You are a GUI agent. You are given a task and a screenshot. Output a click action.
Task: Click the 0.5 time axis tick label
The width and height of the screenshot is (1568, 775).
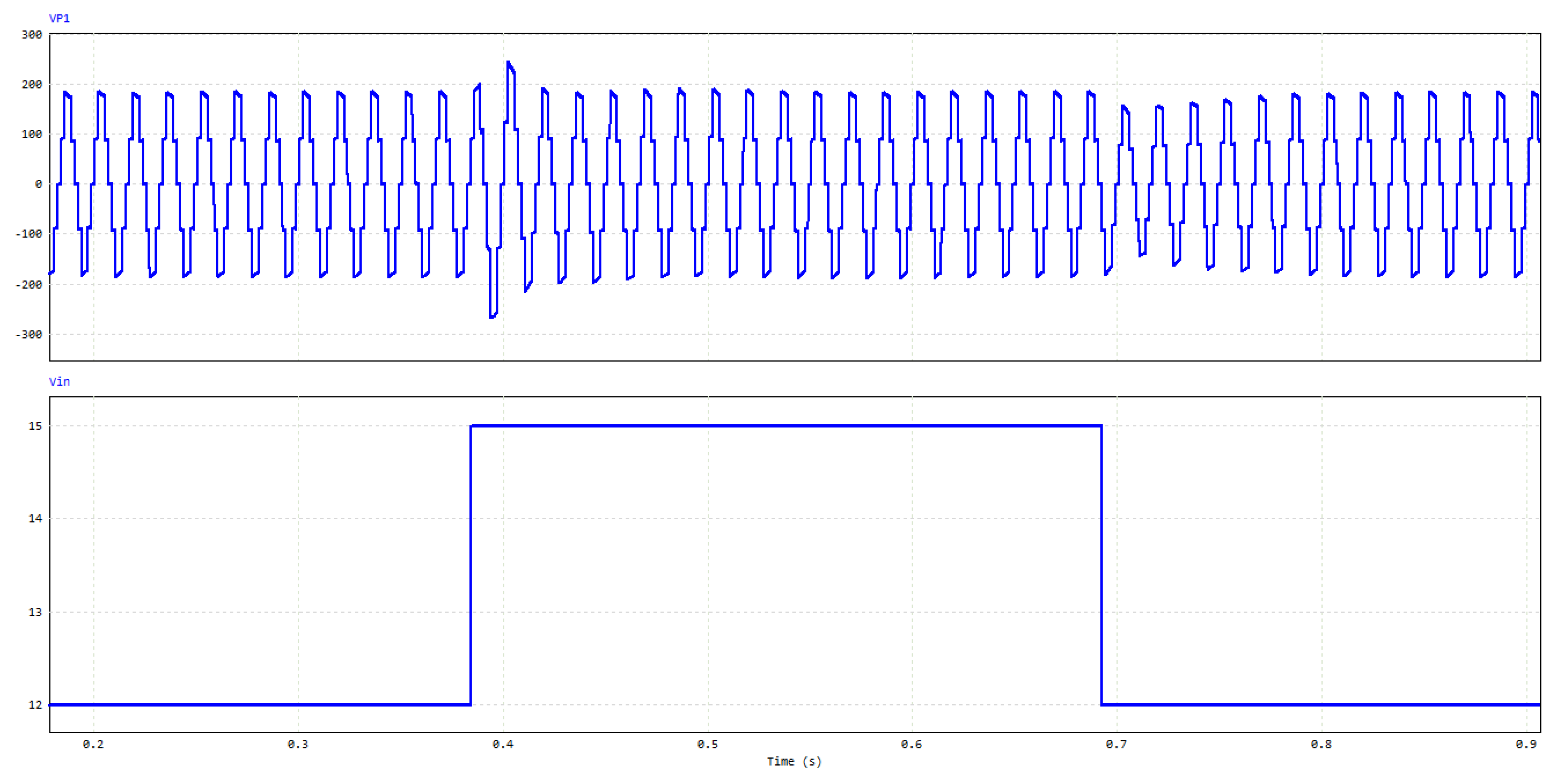(x=707, y=744)
